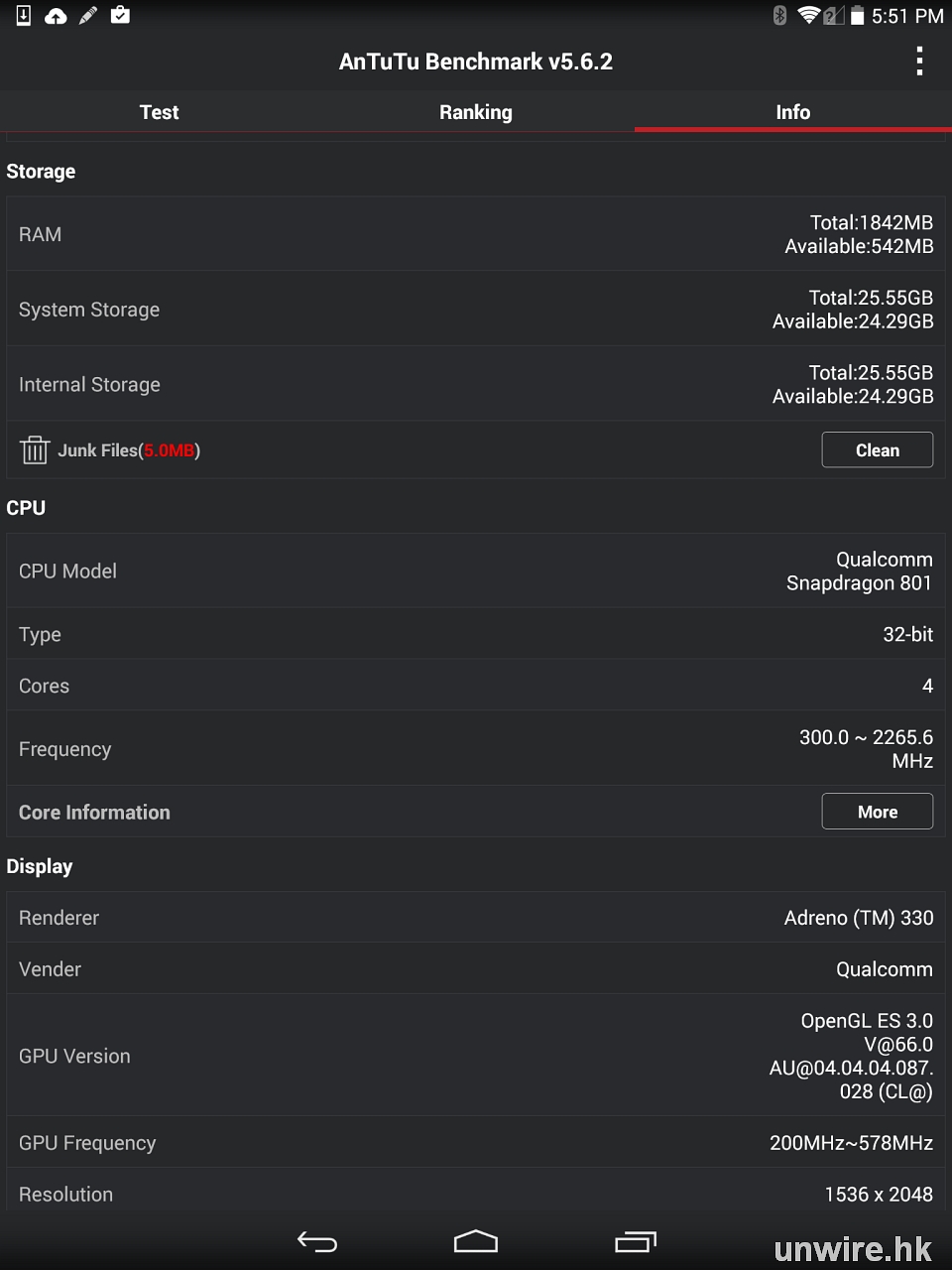Switch to the Ranking tab
Viewport: 952px width, 1270px height.
click(476, 112)
